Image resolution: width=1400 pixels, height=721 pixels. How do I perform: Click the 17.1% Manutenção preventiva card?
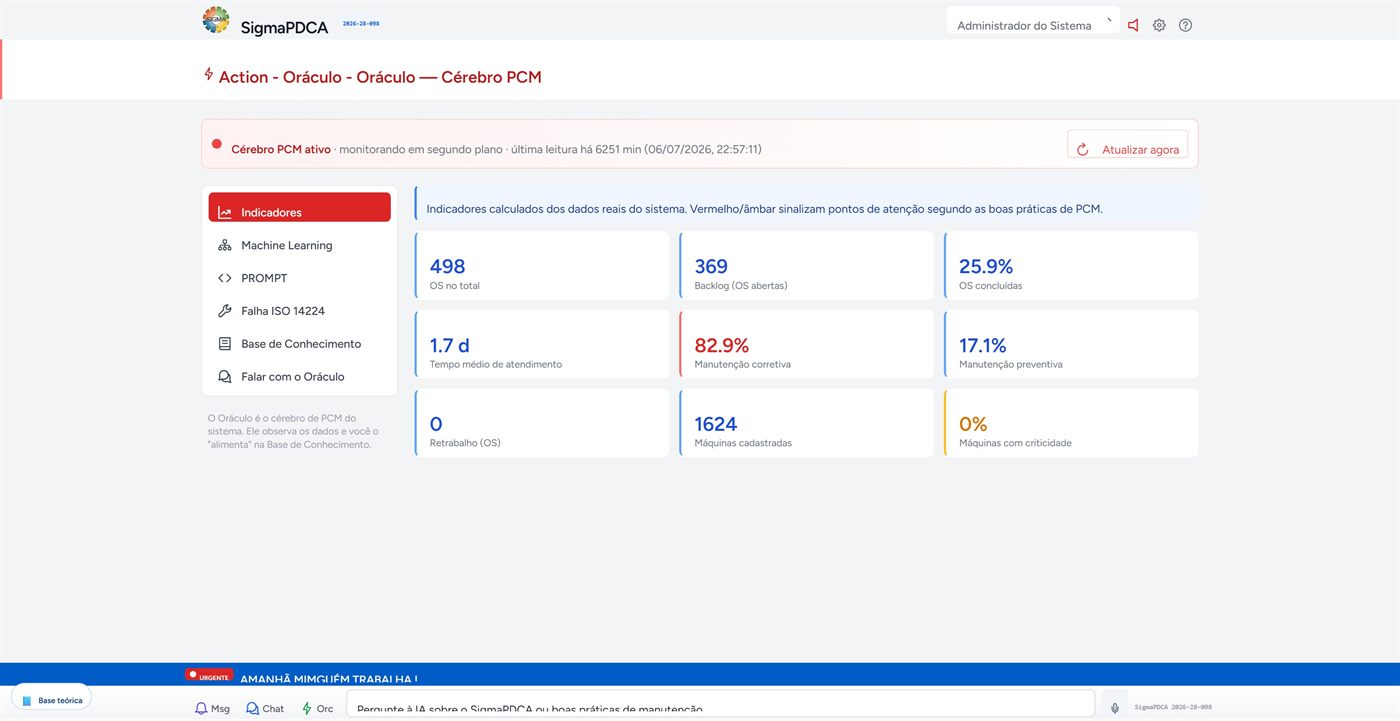coord(1071,344)
